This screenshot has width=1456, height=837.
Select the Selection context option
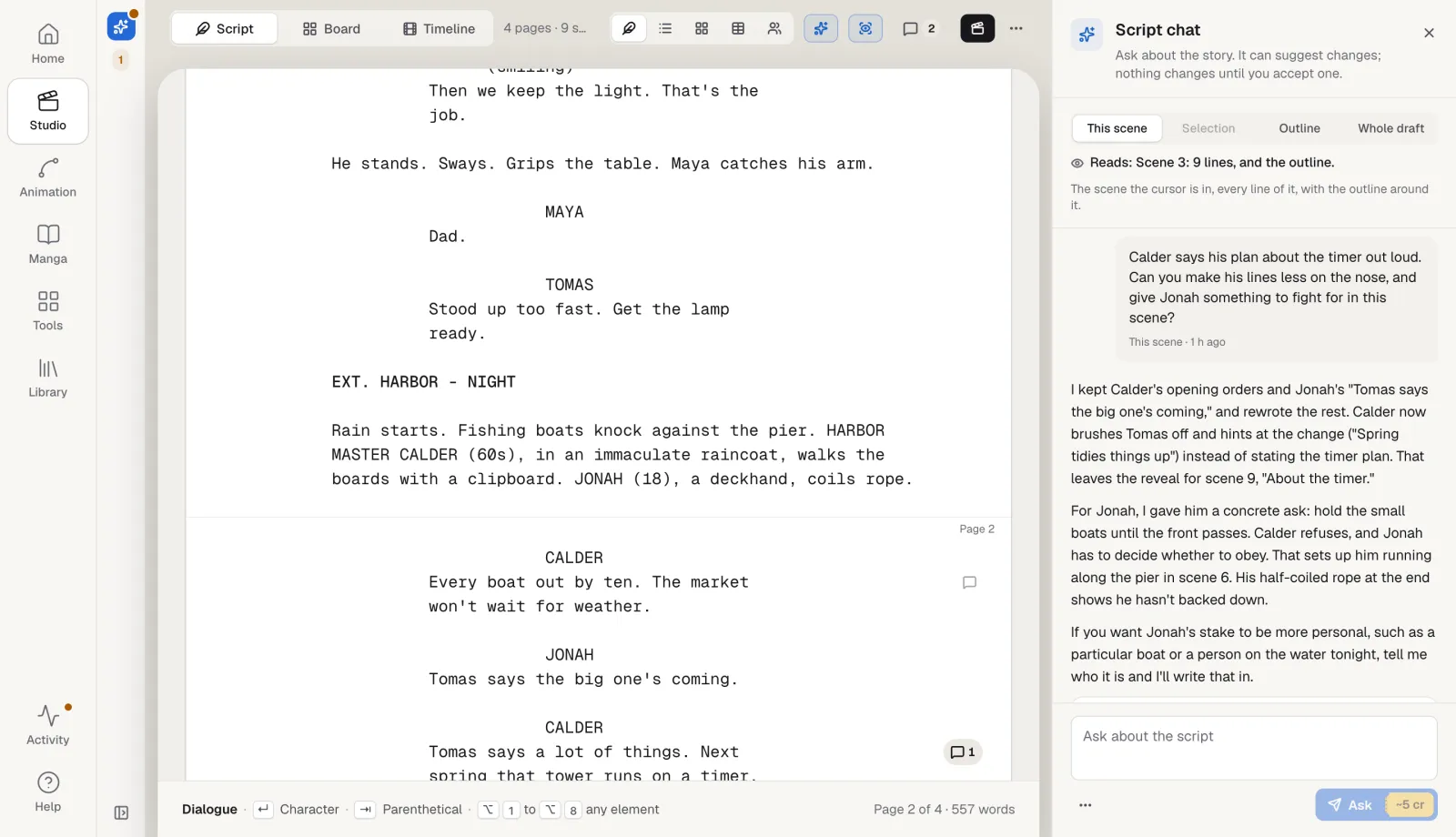1208,128
